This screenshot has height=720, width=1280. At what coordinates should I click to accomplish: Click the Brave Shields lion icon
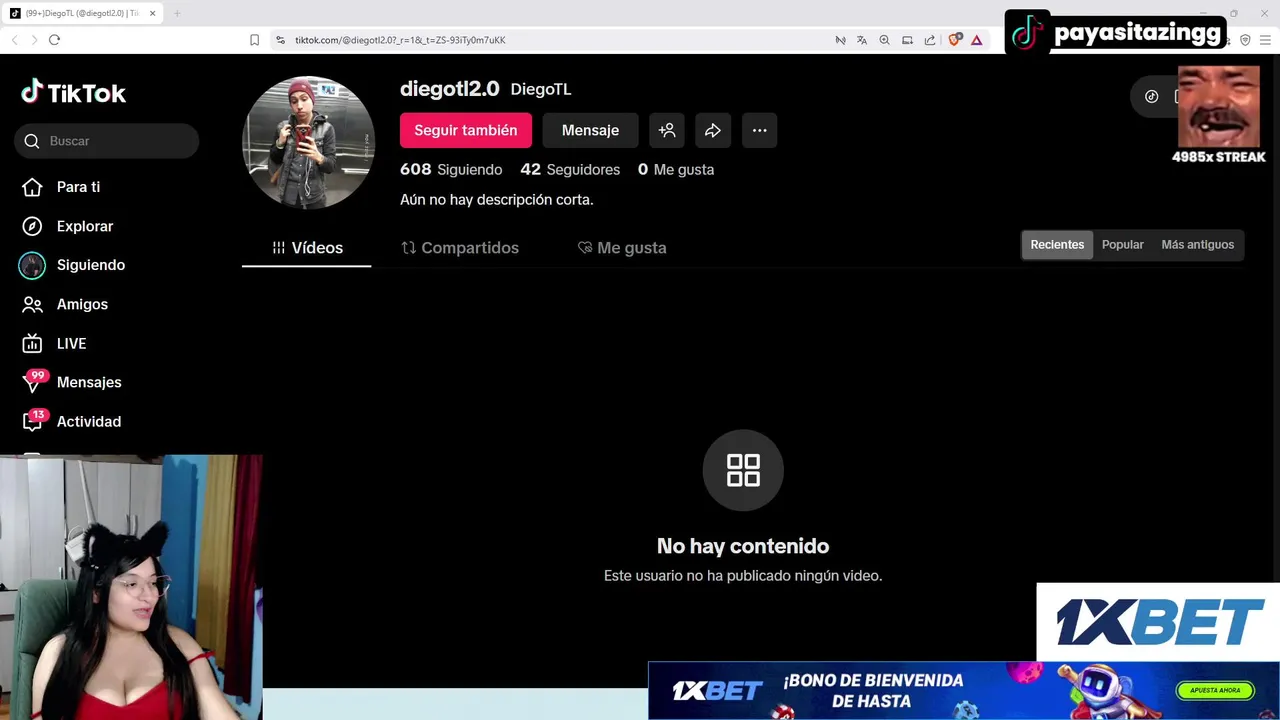[x=955, y=40]
